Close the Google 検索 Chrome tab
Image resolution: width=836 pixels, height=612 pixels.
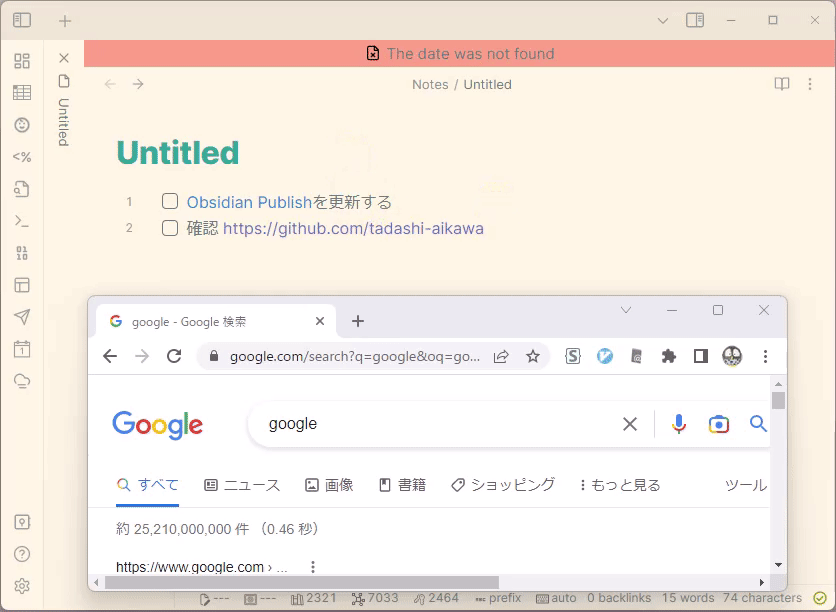pos(320,321)
